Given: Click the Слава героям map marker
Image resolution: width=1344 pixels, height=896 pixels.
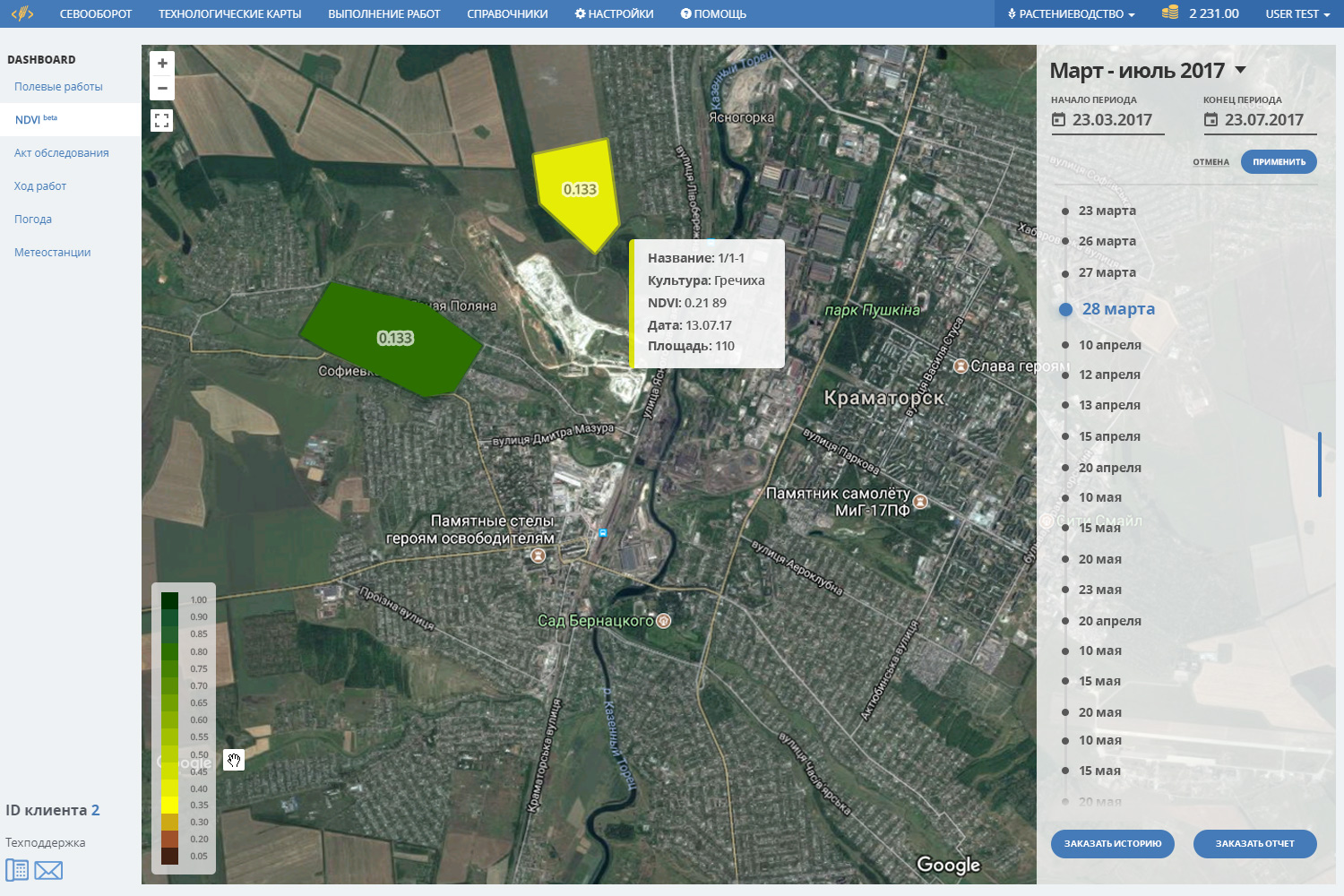Looking at the screenshot, I should pos(961,366).
